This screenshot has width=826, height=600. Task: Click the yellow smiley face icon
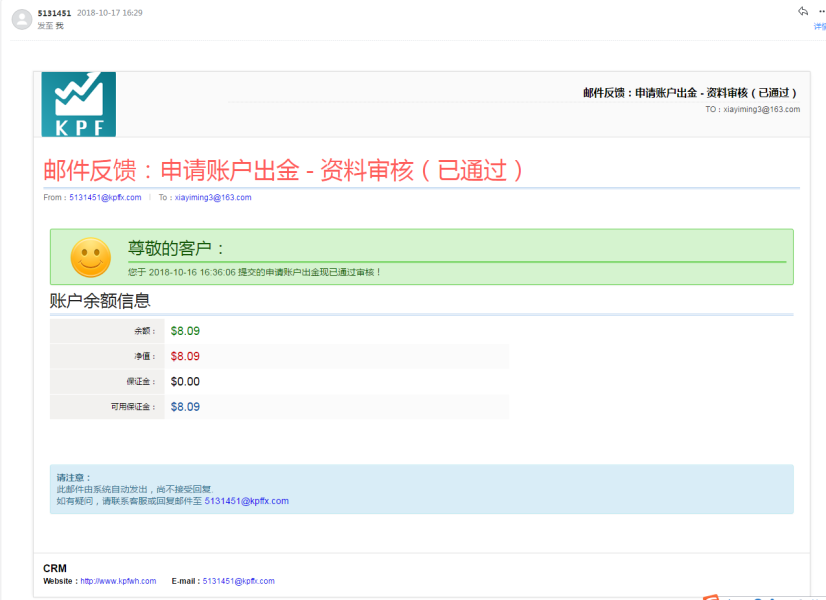(x=90, y=257)
